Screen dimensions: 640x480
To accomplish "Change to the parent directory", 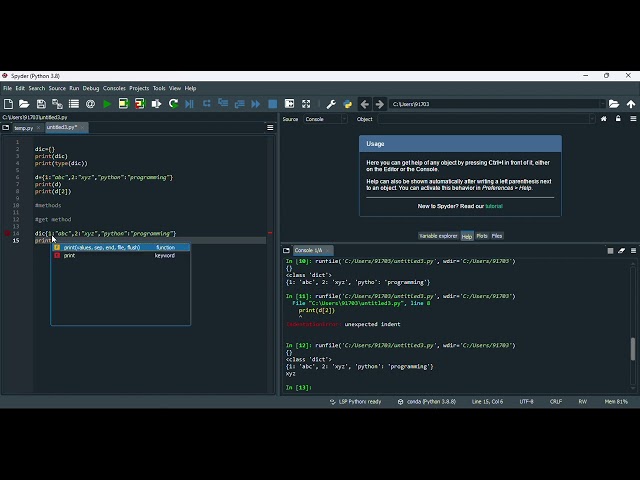I will click(631, 104).
